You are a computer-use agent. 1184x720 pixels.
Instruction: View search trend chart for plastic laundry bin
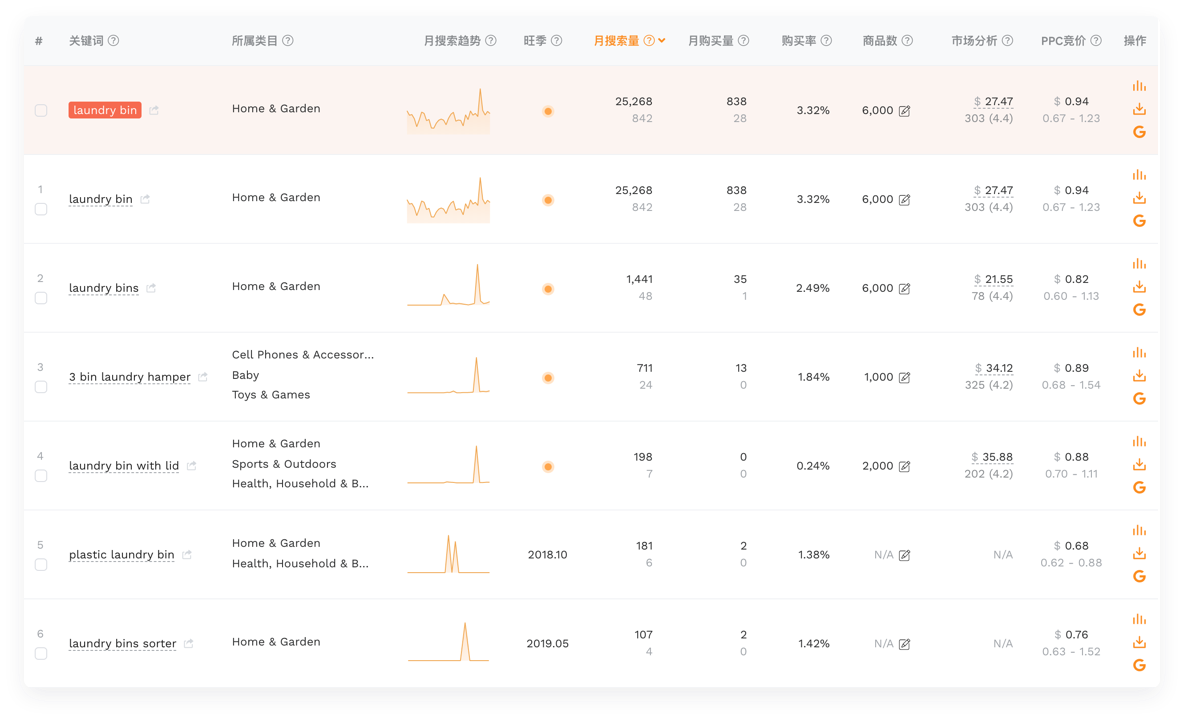pyautogui.click(x=449, y=554)
